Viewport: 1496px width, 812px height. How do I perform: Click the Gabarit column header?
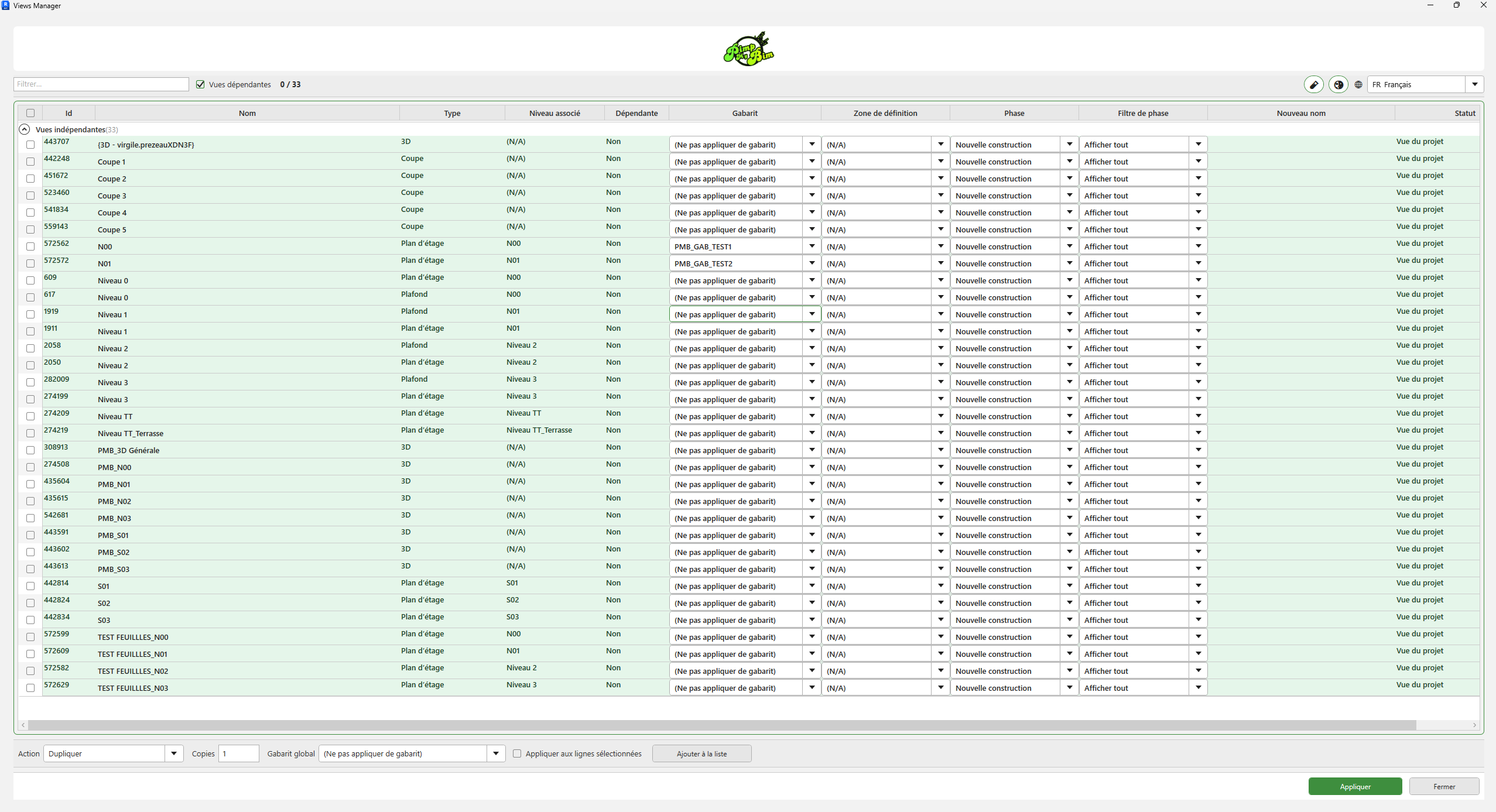click(x=745, y=113)
